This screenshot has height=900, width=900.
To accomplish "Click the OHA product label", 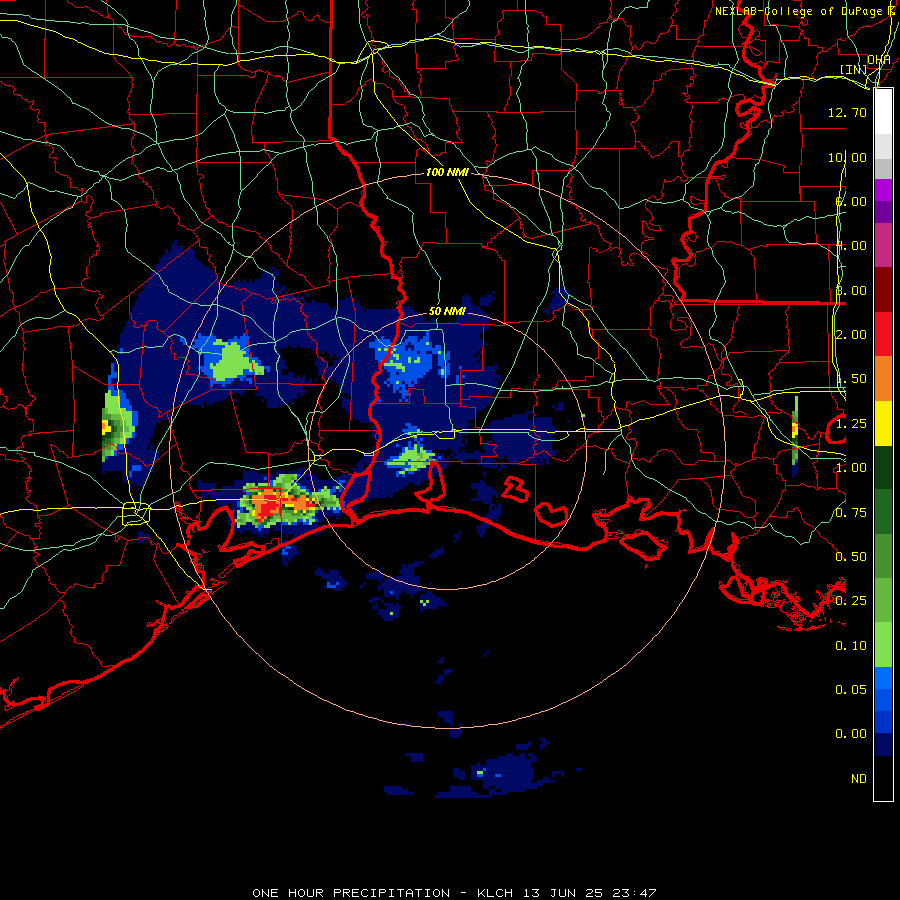I will [x=878, y=60].
